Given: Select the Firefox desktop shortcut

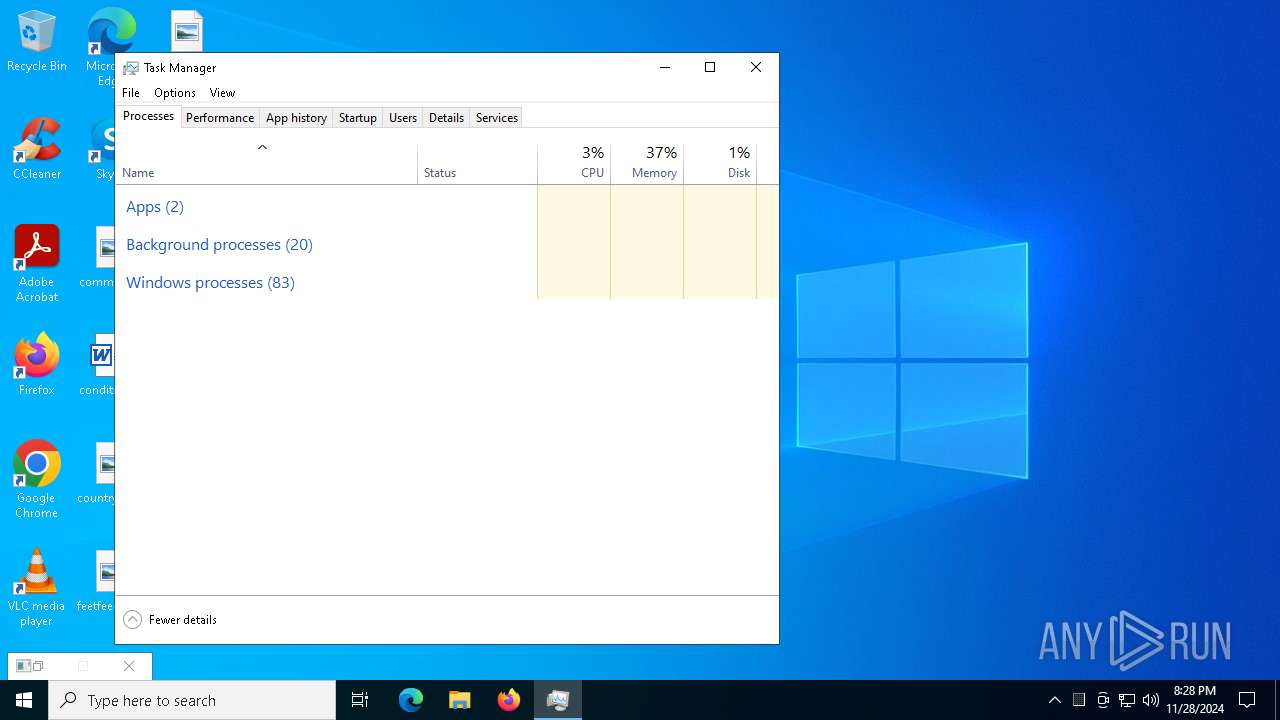Looking at the screenshot, I should pyautogui.click(x=37, y=365).
